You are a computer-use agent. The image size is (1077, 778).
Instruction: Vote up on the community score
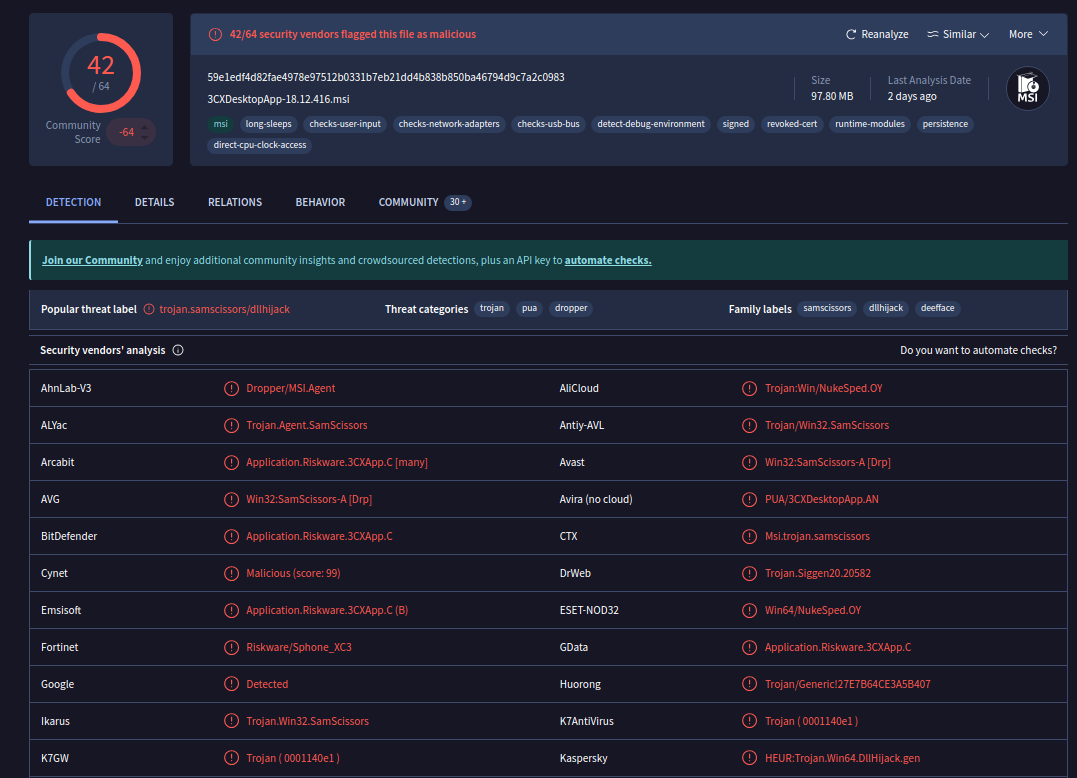pyautogui.click(x=146, y=125)
